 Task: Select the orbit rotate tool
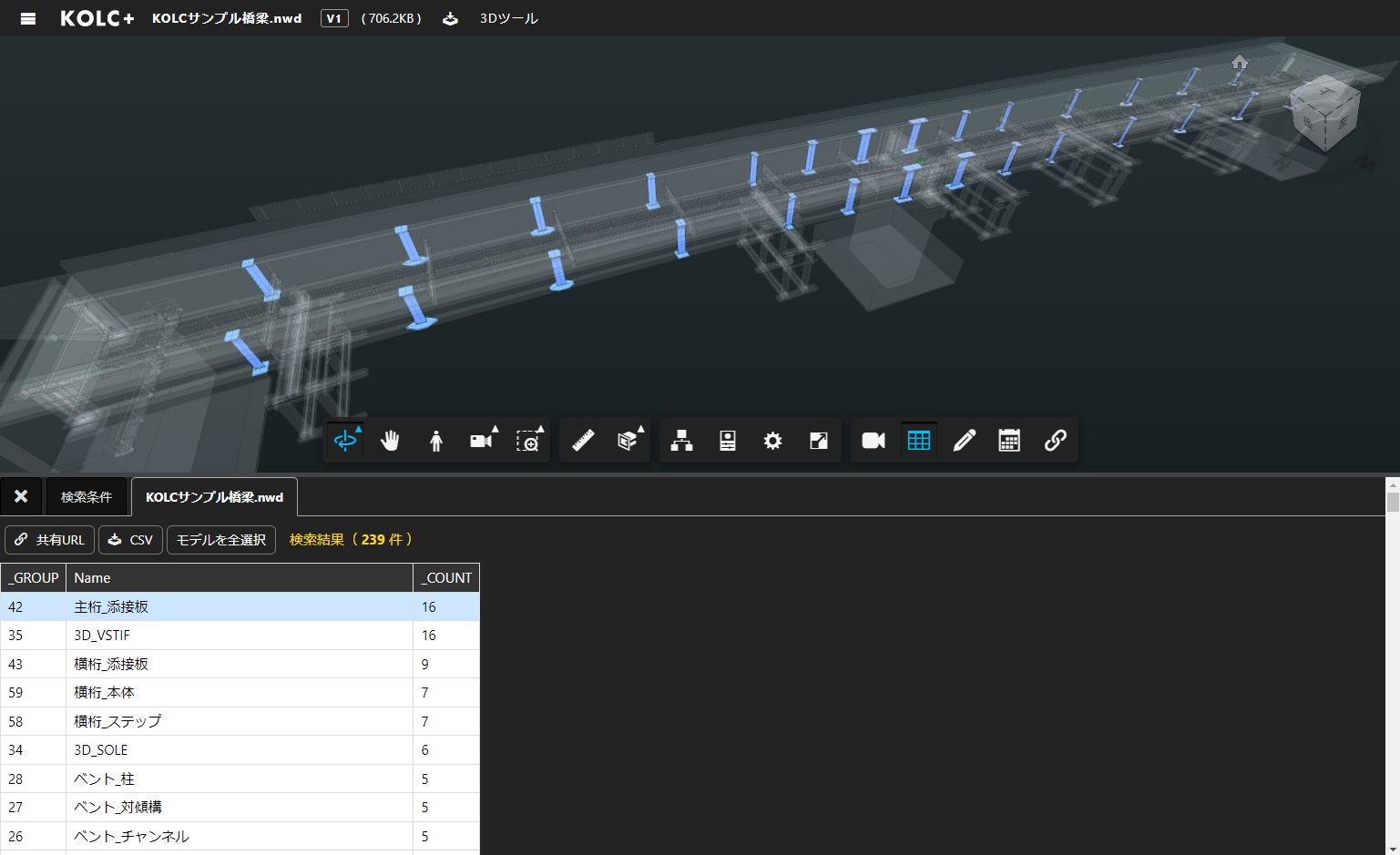[x=346, y=441]
